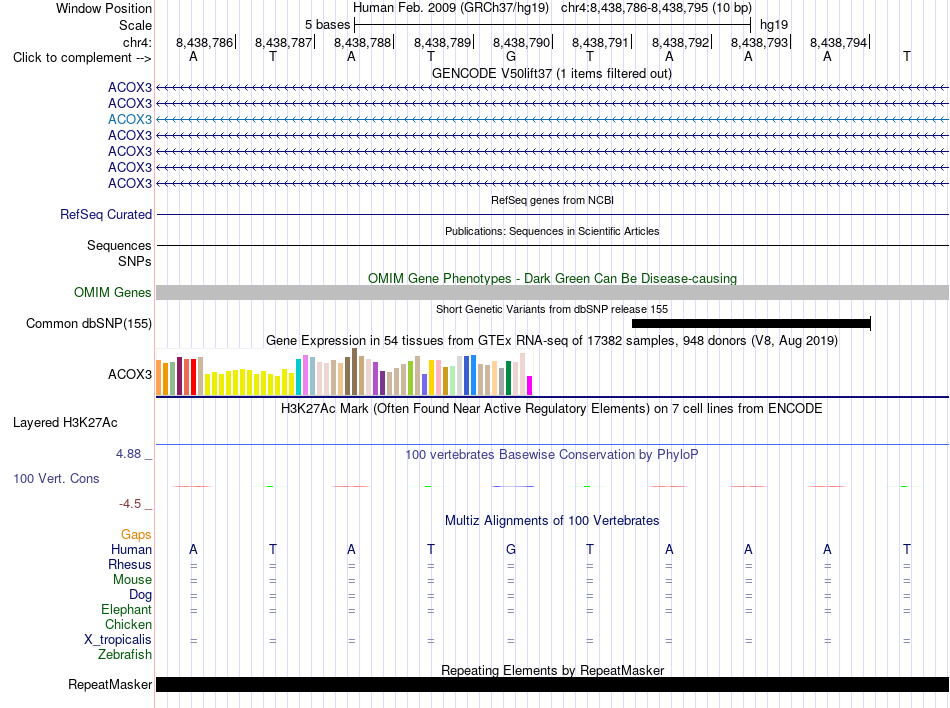Click the black Common dbSNP(155) variant item
The image size is (950, 708).
(751, 323)
